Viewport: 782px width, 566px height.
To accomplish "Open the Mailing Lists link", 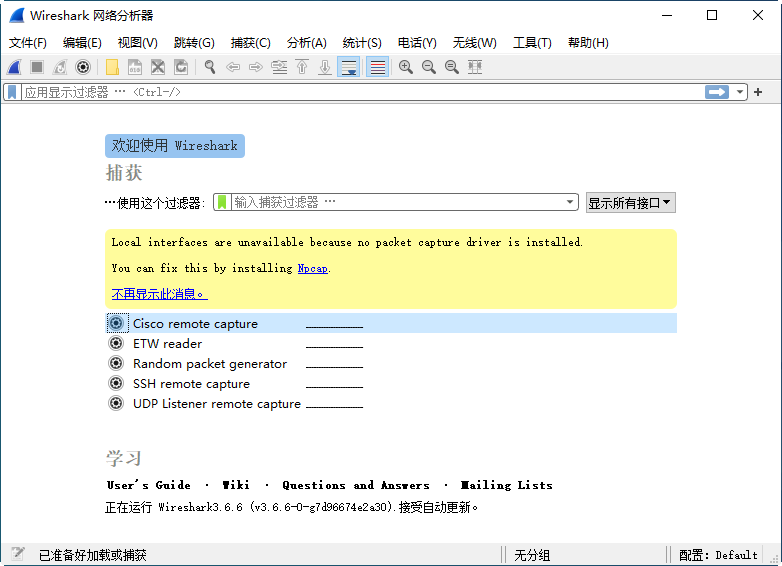I will point(506,485).
